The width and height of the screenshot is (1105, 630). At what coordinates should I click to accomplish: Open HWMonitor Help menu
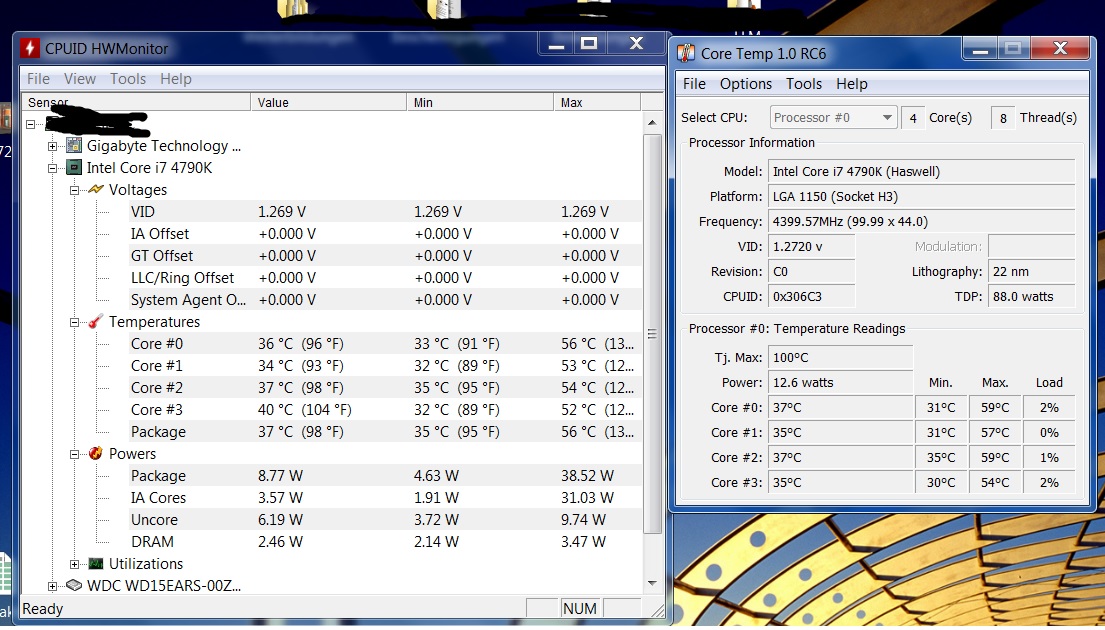(x=175, y=79)
